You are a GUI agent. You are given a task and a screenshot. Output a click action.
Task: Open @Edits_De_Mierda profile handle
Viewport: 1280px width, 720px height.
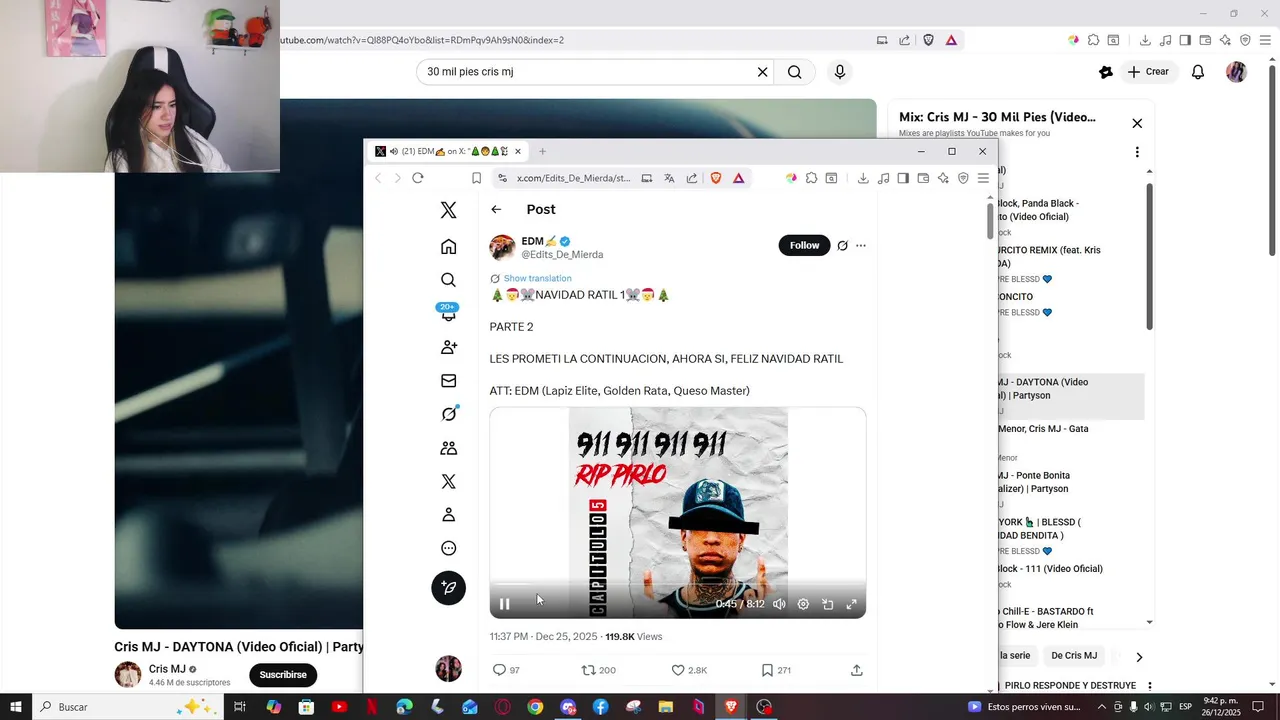[562, 255]
